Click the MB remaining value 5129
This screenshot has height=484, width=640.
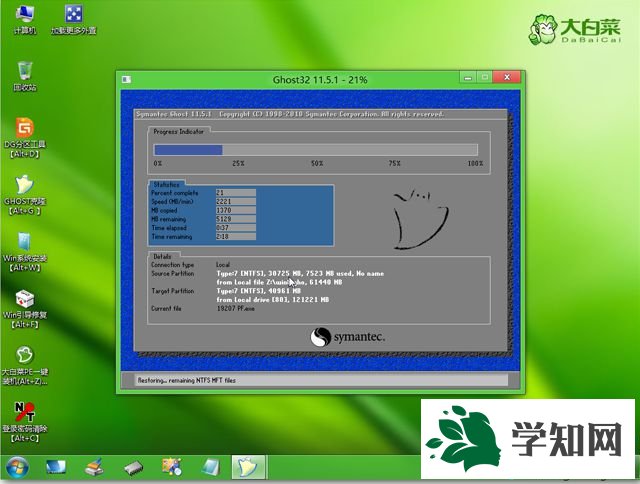pos(236,219)
